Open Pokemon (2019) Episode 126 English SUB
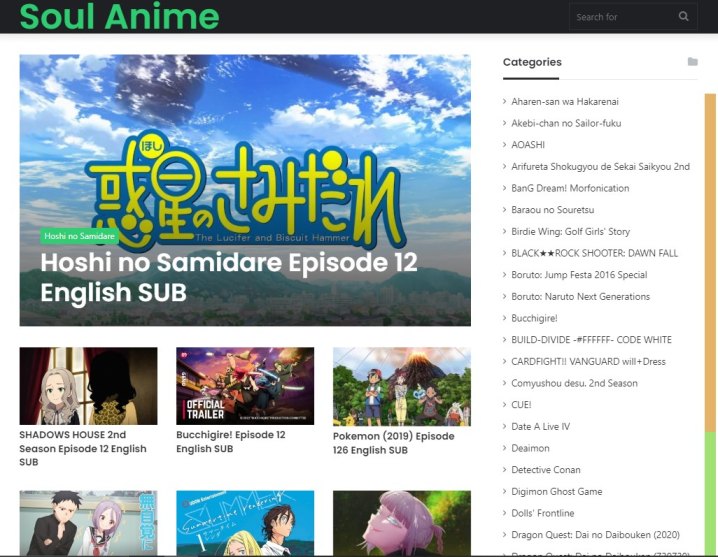The width and height of the screenshot is (718, 557). [393, 443]
